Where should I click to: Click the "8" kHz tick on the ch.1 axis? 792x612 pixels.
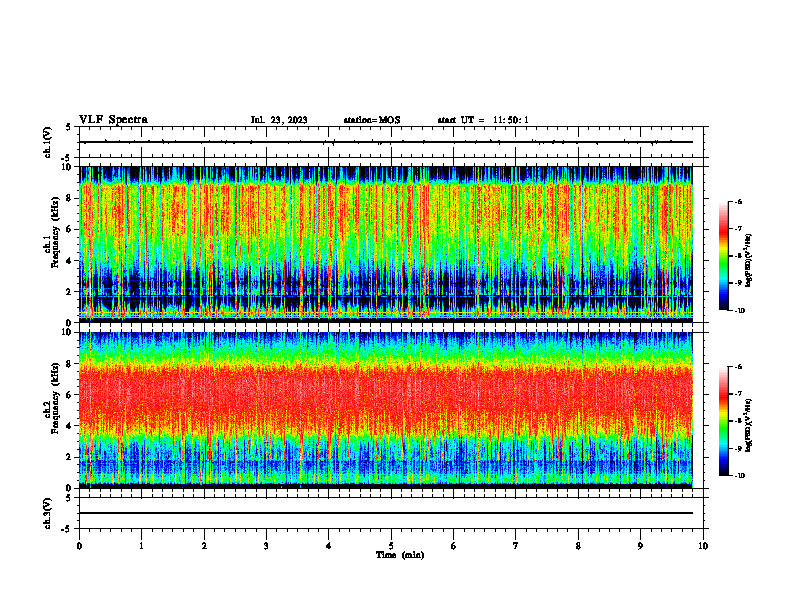click(71, 198)
